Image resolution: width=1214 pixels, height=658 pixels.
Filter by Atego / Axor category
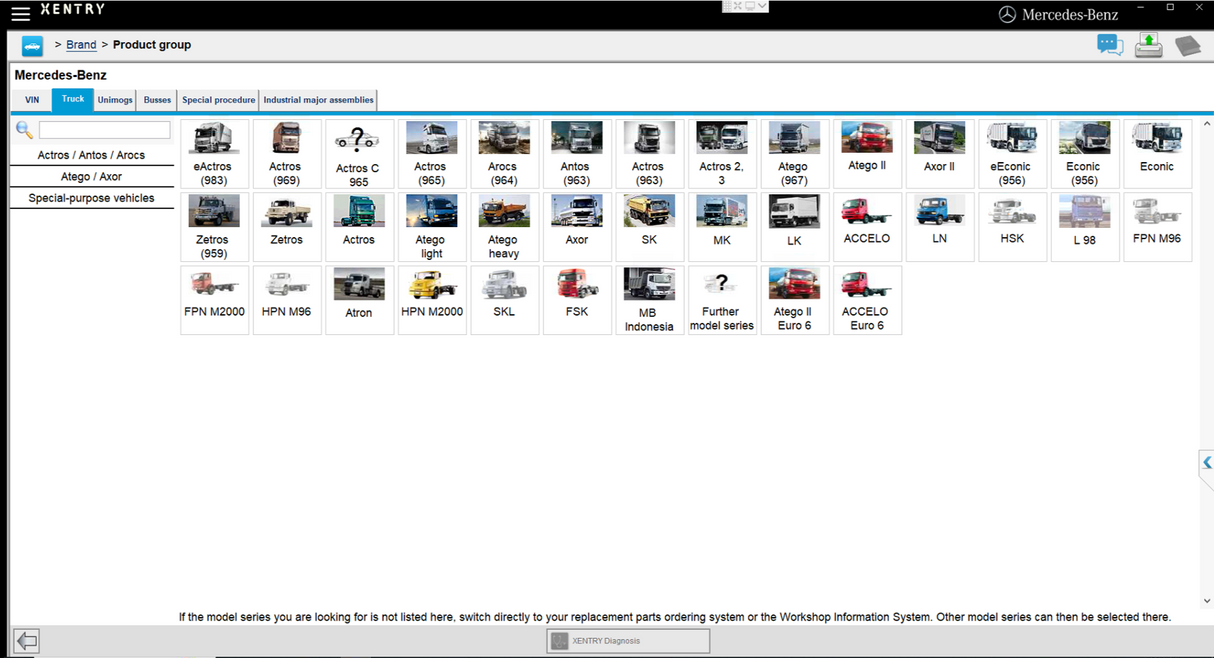click(91, 177)
